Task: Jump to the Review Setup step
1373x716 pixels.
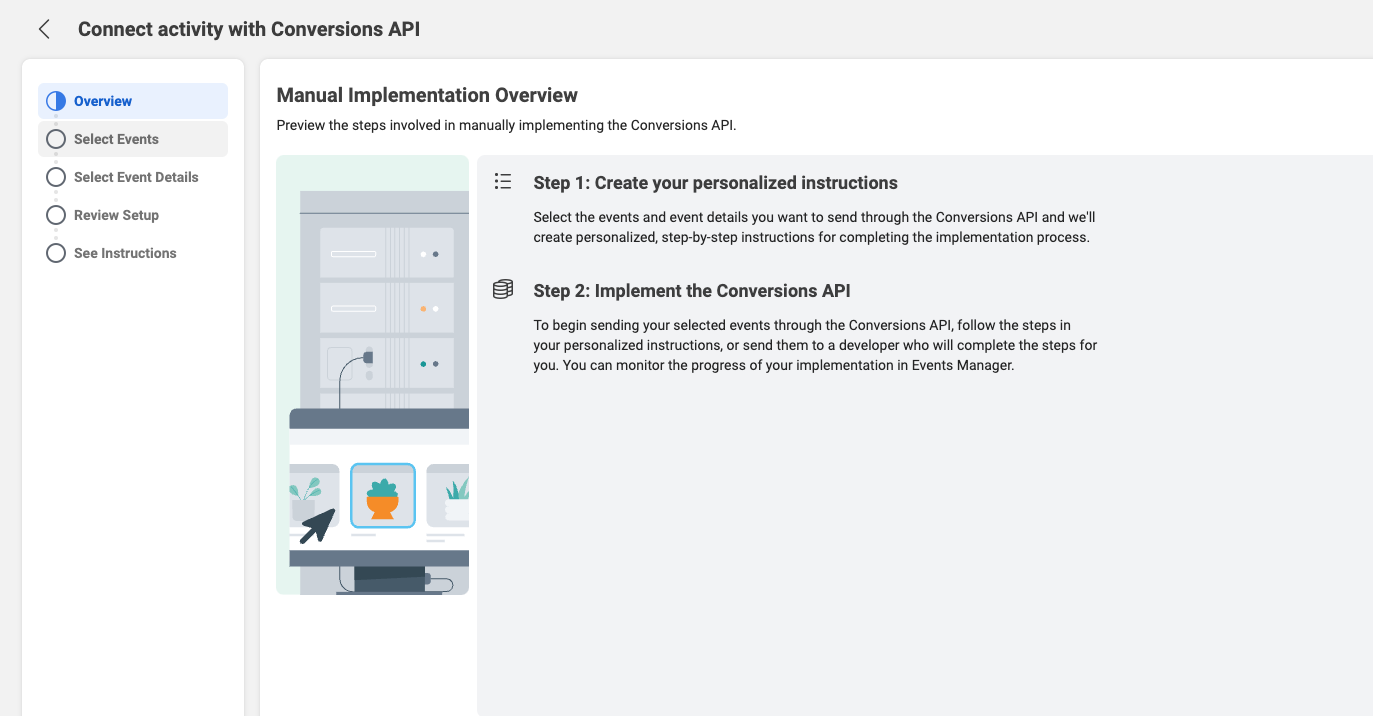Action: tap(116, 215)
